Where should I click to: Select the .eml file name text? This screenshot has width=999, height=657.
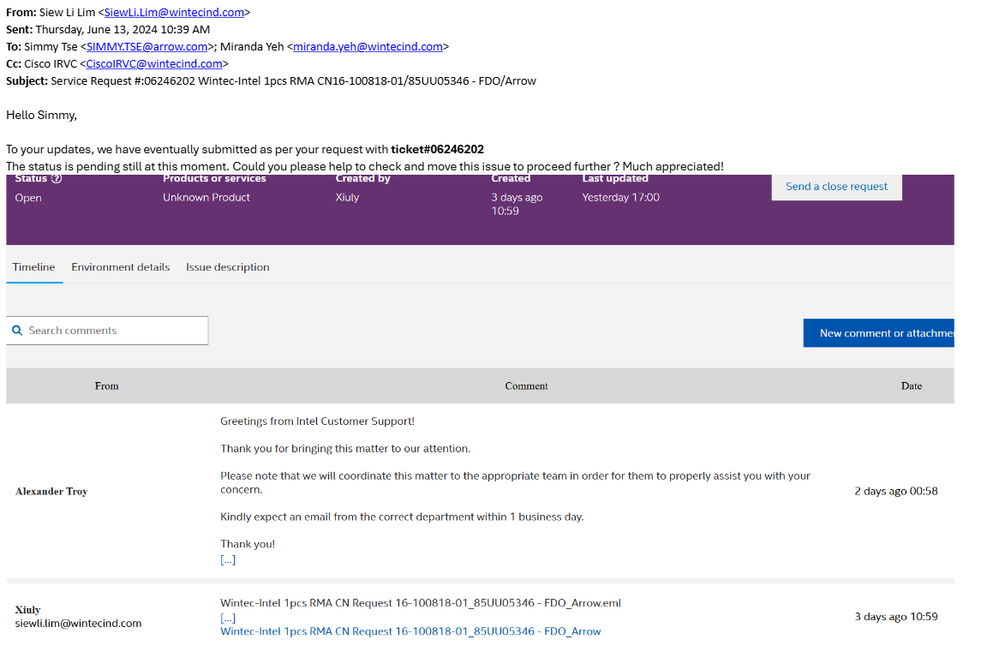[420, 603]
